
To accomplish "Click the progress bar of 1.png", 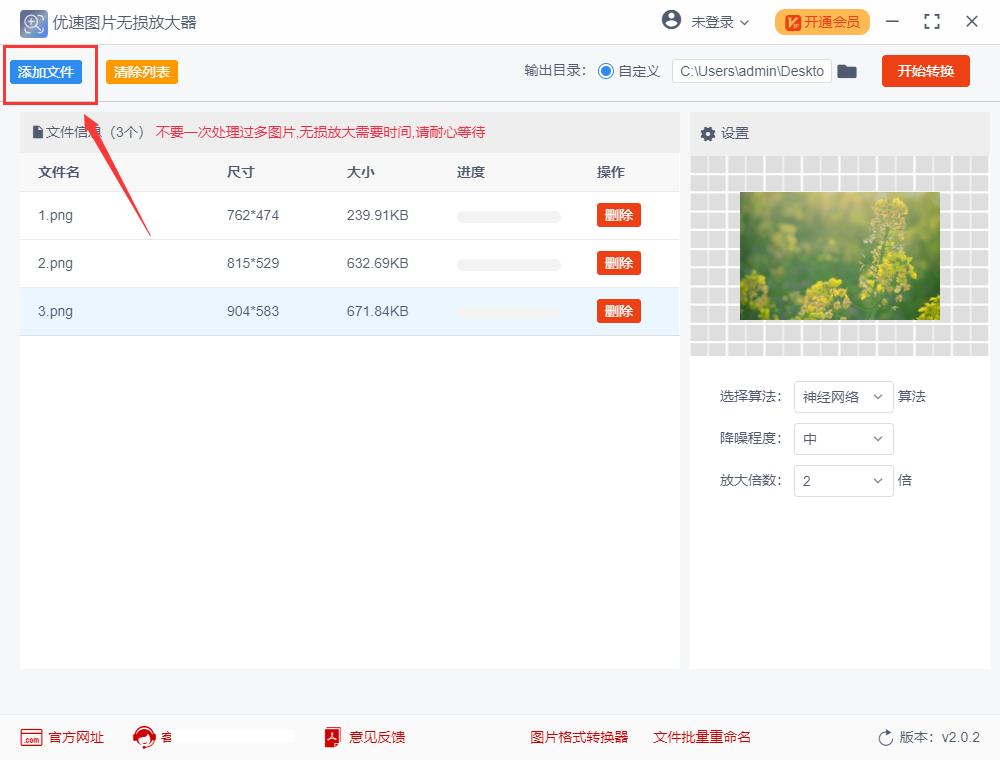I will pos(508,216).
